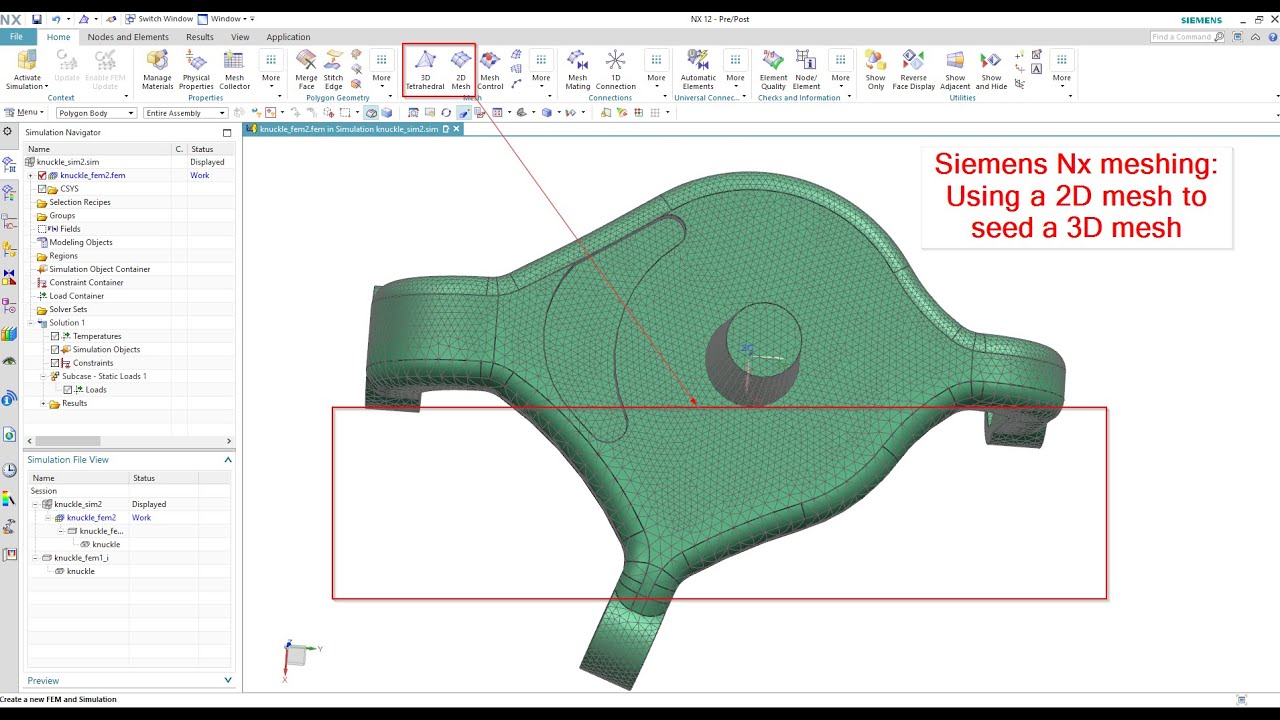Image resolution: width=1280 pixels, height=720 pixels.
Task: Select the Constraint Container row
Action: [86, 283]
